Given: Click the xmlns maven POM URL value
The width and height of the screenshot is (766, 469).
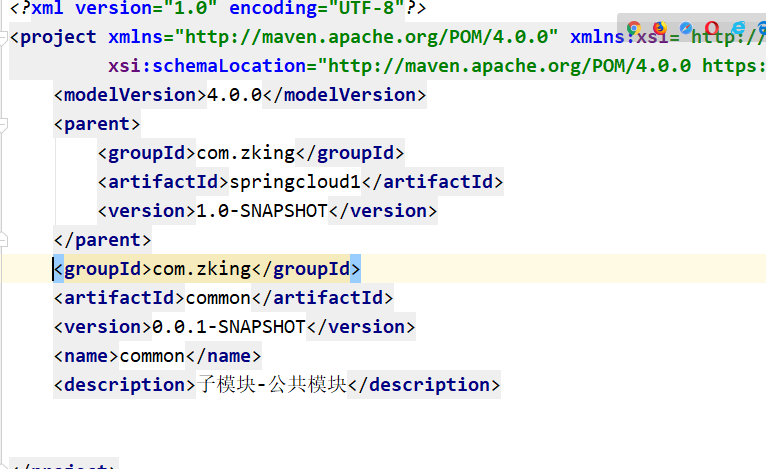Looking at the screenshot, I should pyautogui.click(x=366, y=37).
